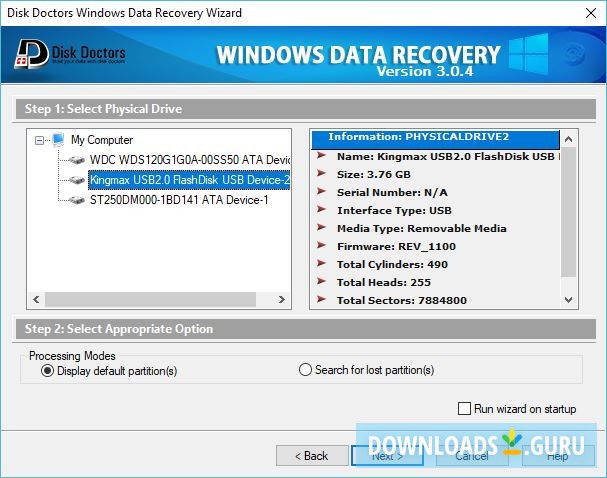Select Kingmax USB2.0 FlashDisk USB Device-2

[189, 180]
